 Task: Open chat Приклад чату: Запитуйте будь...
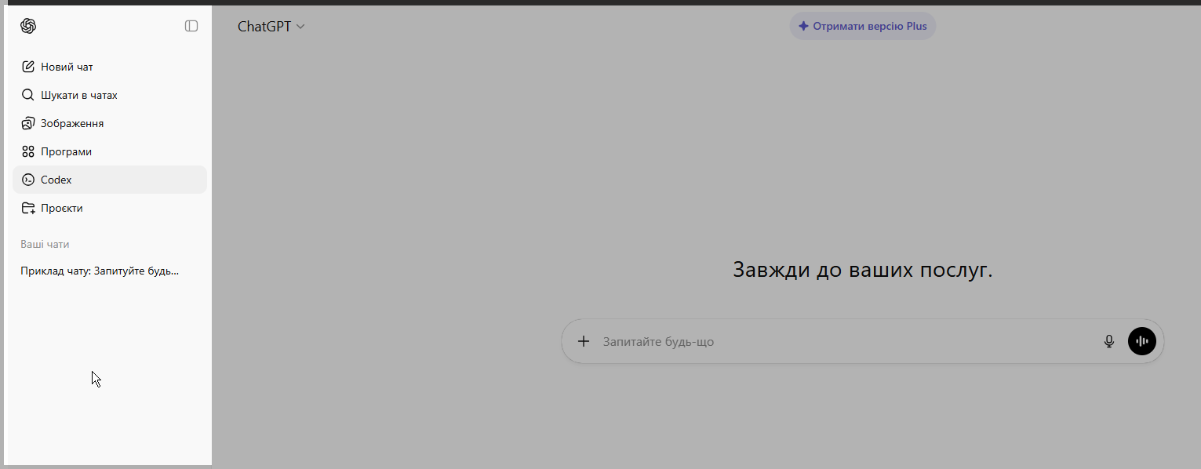pos(100,271)
